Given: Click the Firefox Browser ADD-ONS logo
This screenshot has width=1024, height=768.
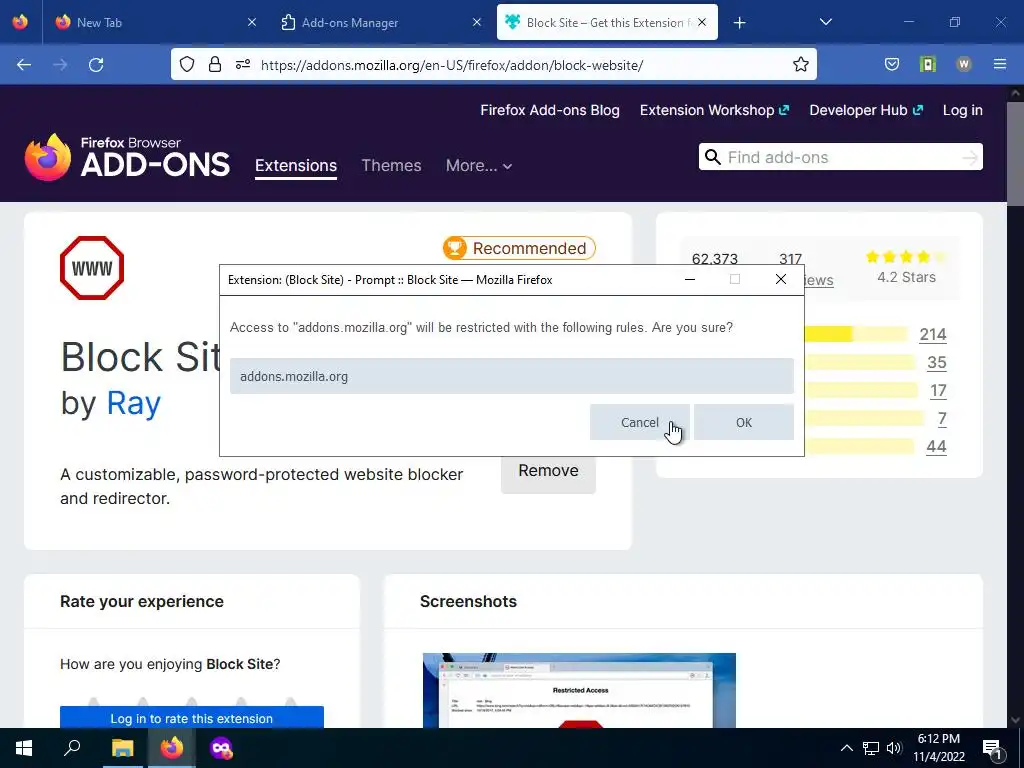Looking at the screenshot, I should pos(127,157).
